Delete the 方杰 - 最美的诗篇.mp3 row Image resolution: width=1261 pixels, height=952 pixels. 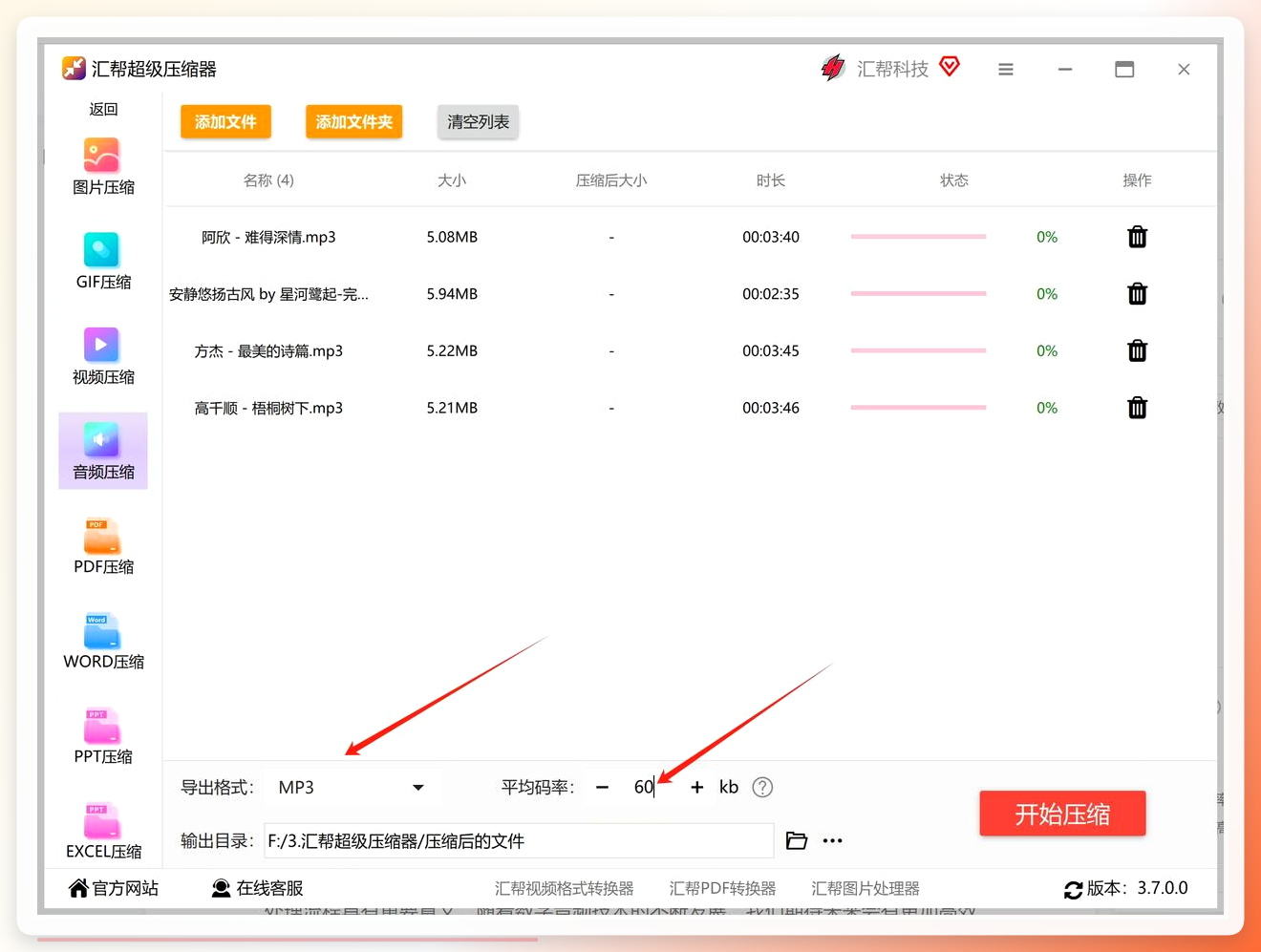pos(1137,350)
